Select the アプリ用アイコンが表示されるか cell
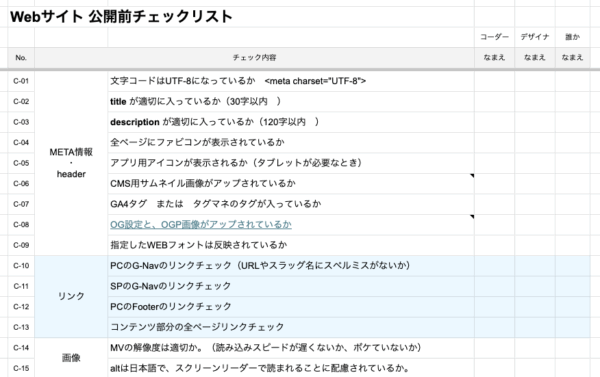The width and height of the screenshot is (600, 377). point(291,163)
